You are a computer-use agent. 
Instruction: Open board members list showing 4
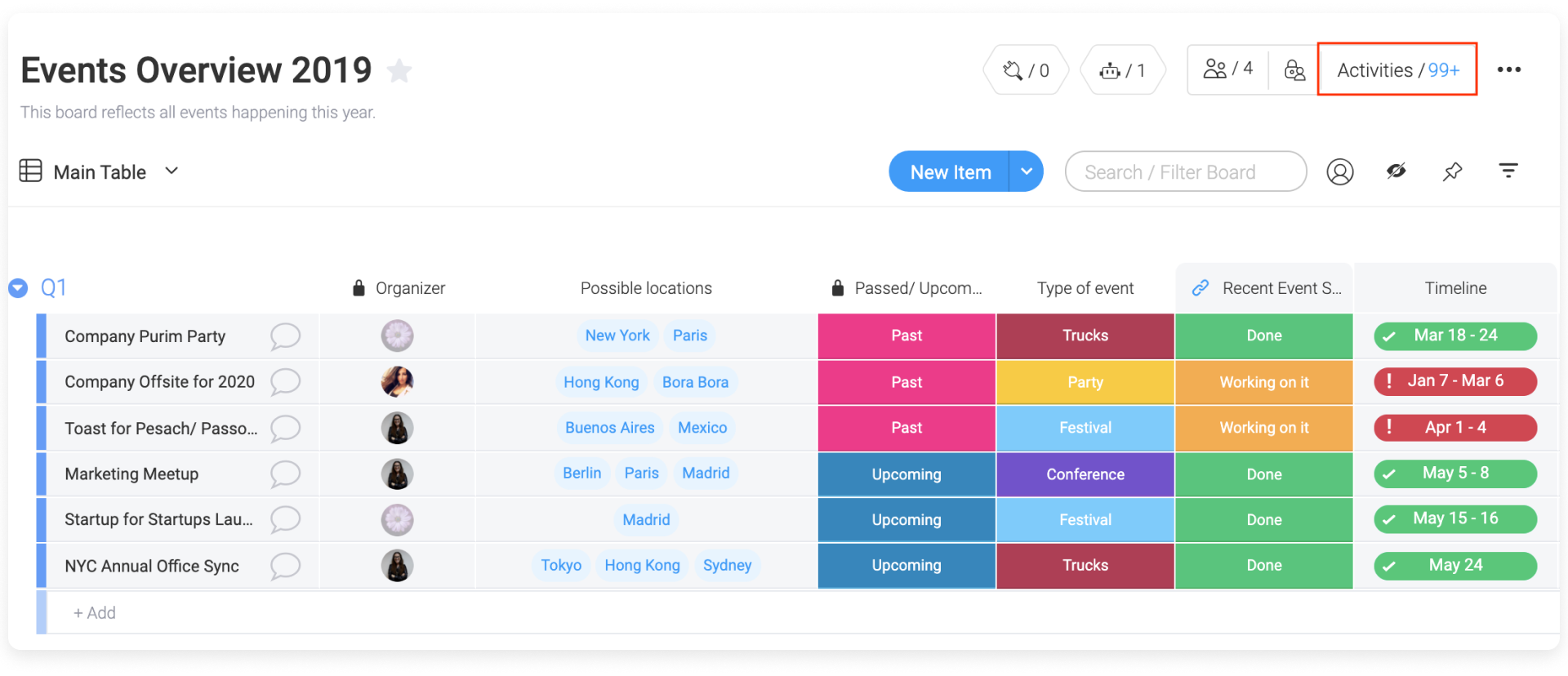tap(1227, 69)
